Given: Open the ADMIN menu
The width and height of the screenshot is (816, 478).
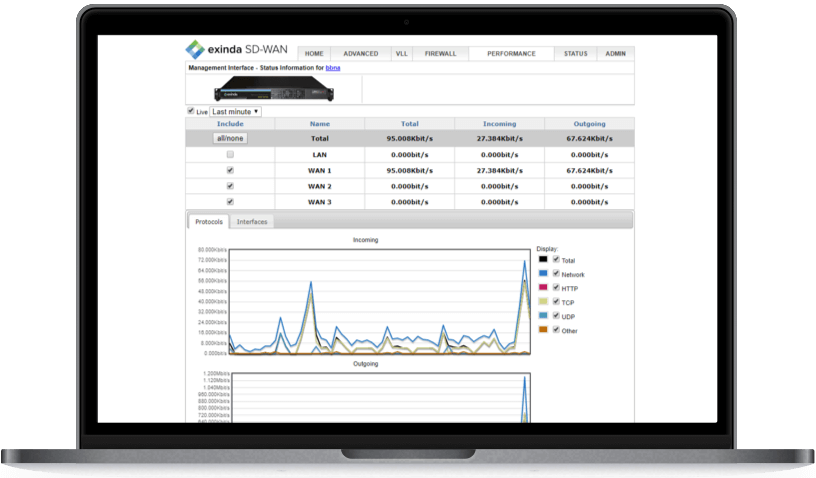Looking at the screenshot, I should (x=616, y=54).
